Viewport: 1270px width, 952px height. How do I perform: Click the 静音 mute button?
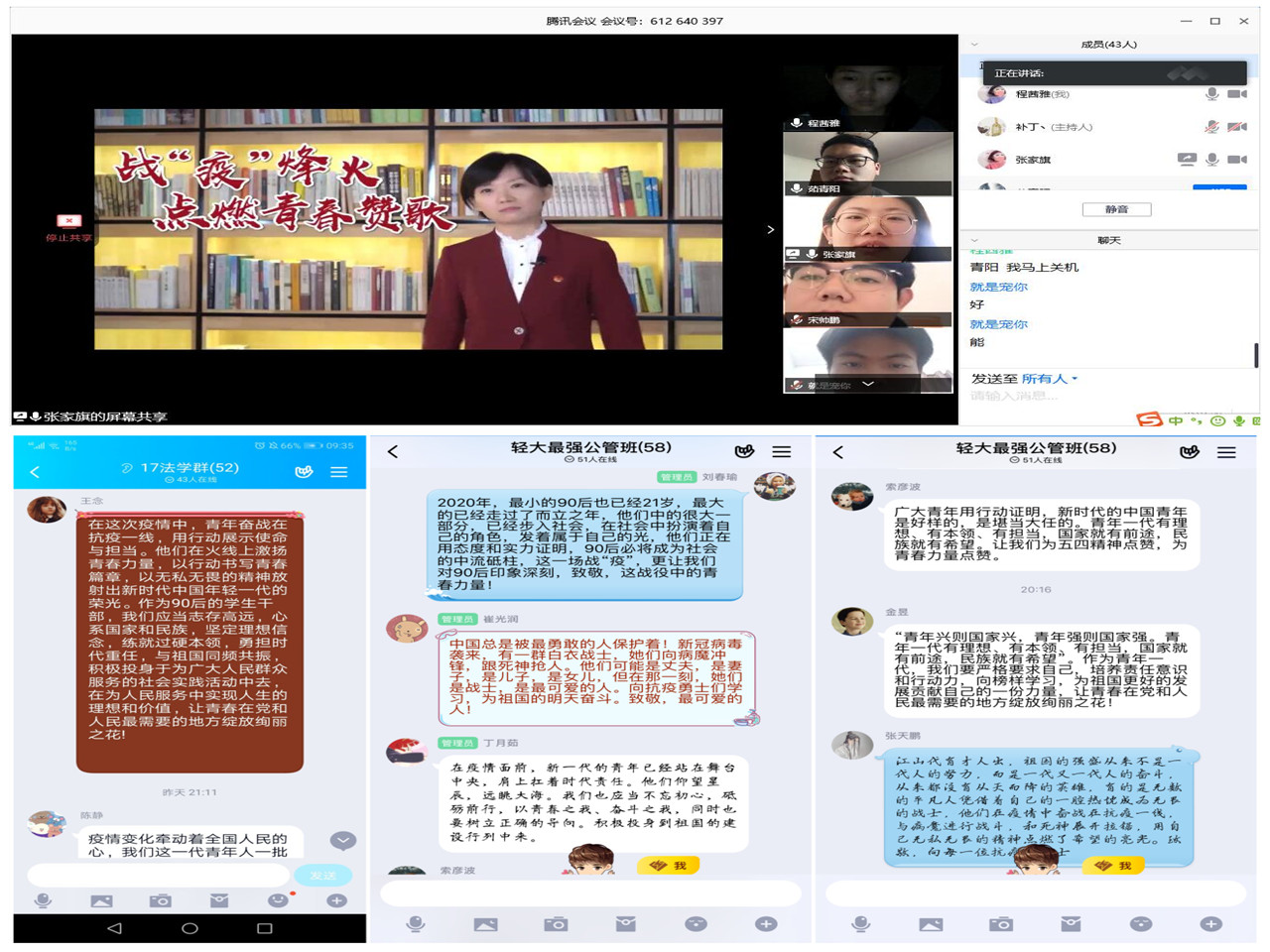1116,209
